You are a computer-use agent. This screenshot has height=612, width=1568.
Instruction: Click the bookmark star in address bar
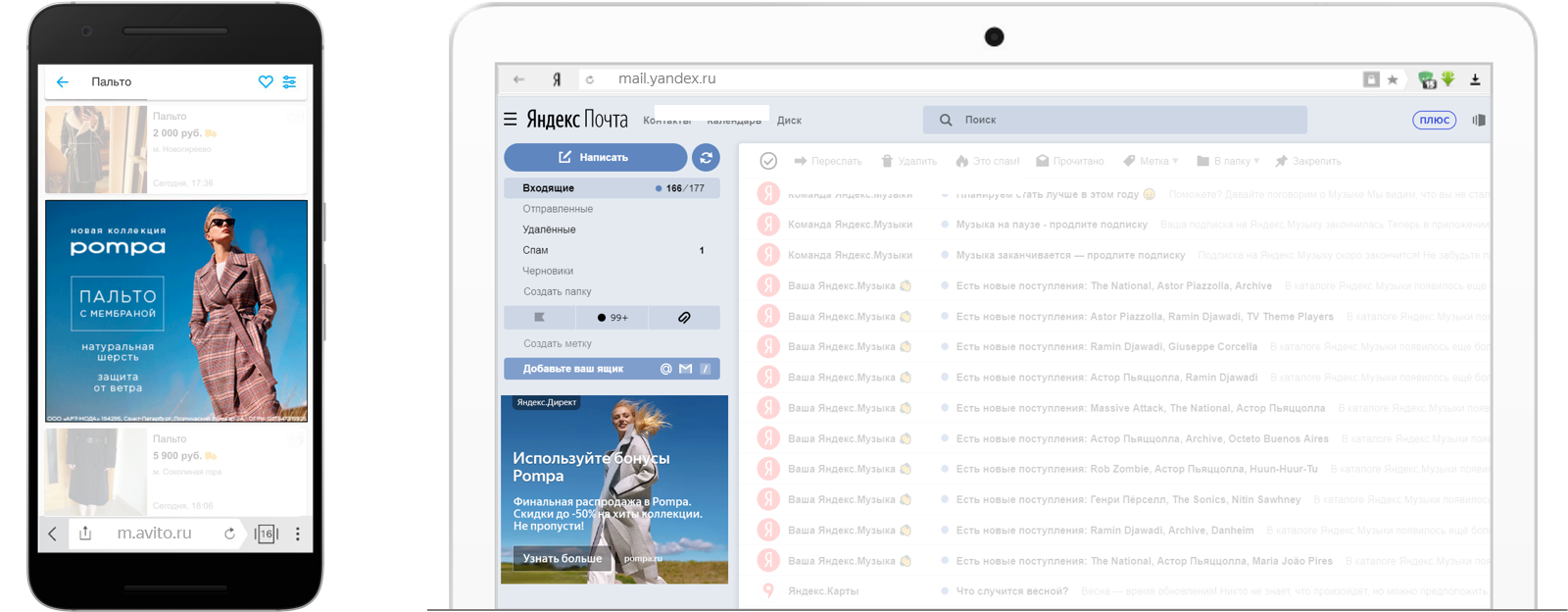(x=1393, y=79)
